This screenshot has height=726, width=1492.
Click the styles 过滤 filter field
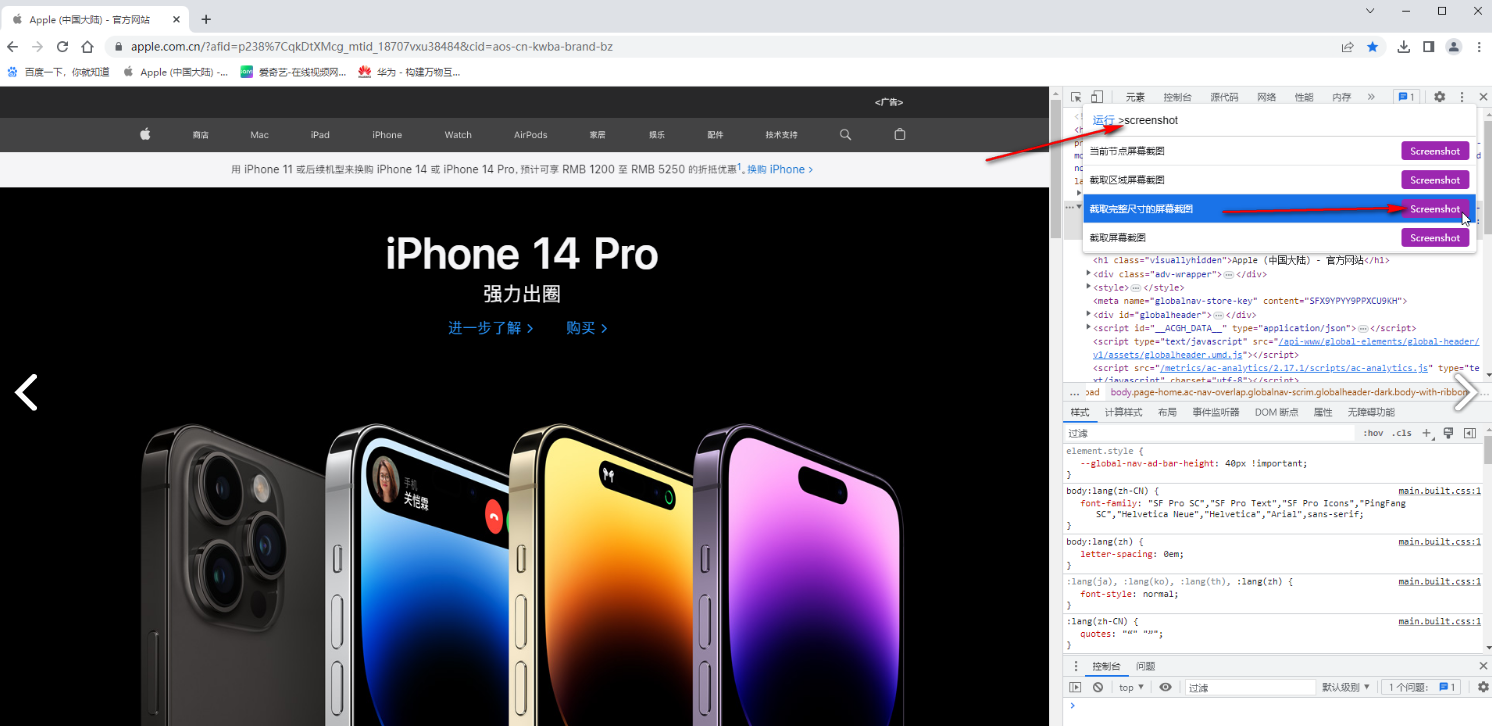[1210, 433]
